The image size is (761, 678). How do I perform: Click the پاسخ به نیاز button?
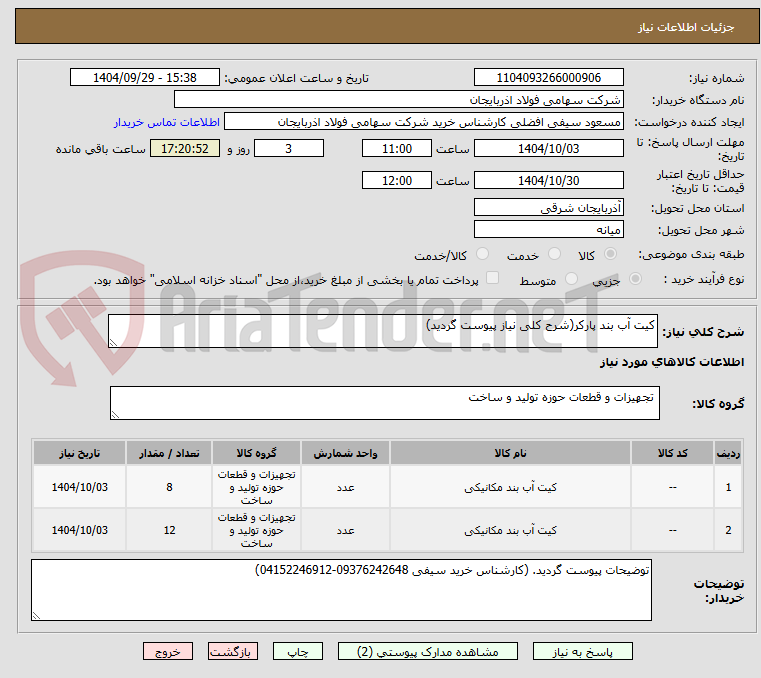582,651
